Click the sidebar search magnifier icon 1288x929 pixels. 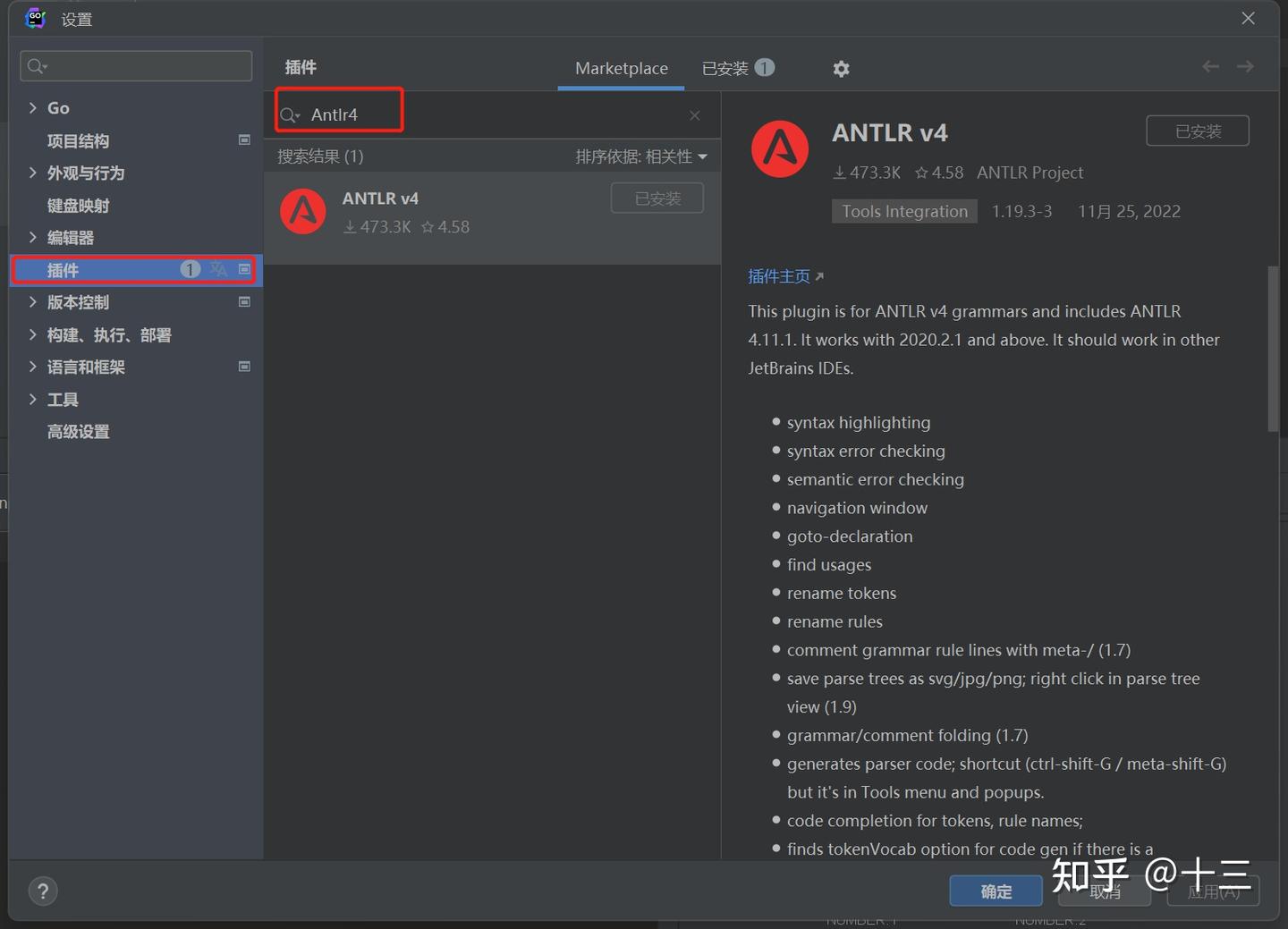(36, 65)
